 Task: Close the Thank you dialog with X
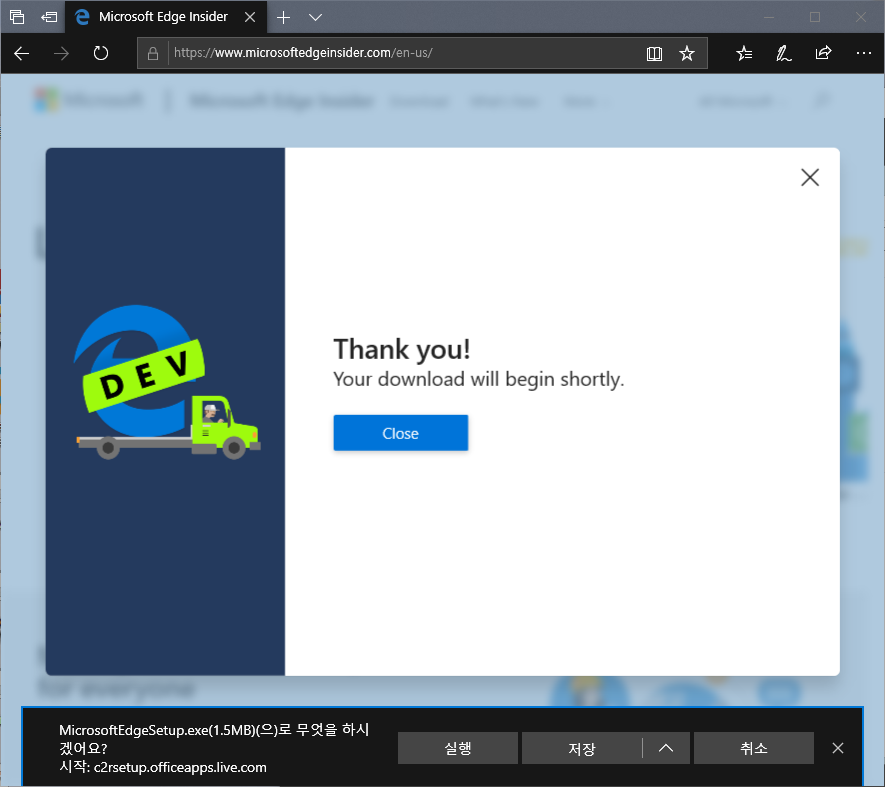pyautogui.click(x=810, y=177)
